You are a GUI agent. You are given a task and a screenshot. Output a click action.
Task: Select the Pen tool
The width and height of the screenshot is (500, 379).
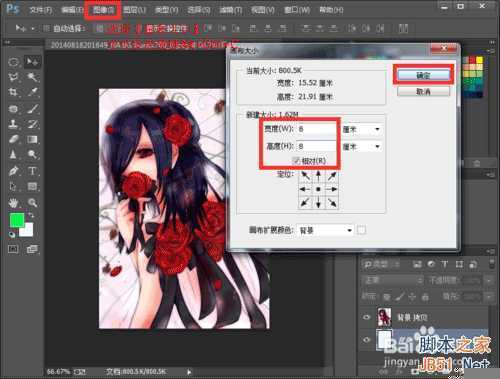(x=14, y=171)
